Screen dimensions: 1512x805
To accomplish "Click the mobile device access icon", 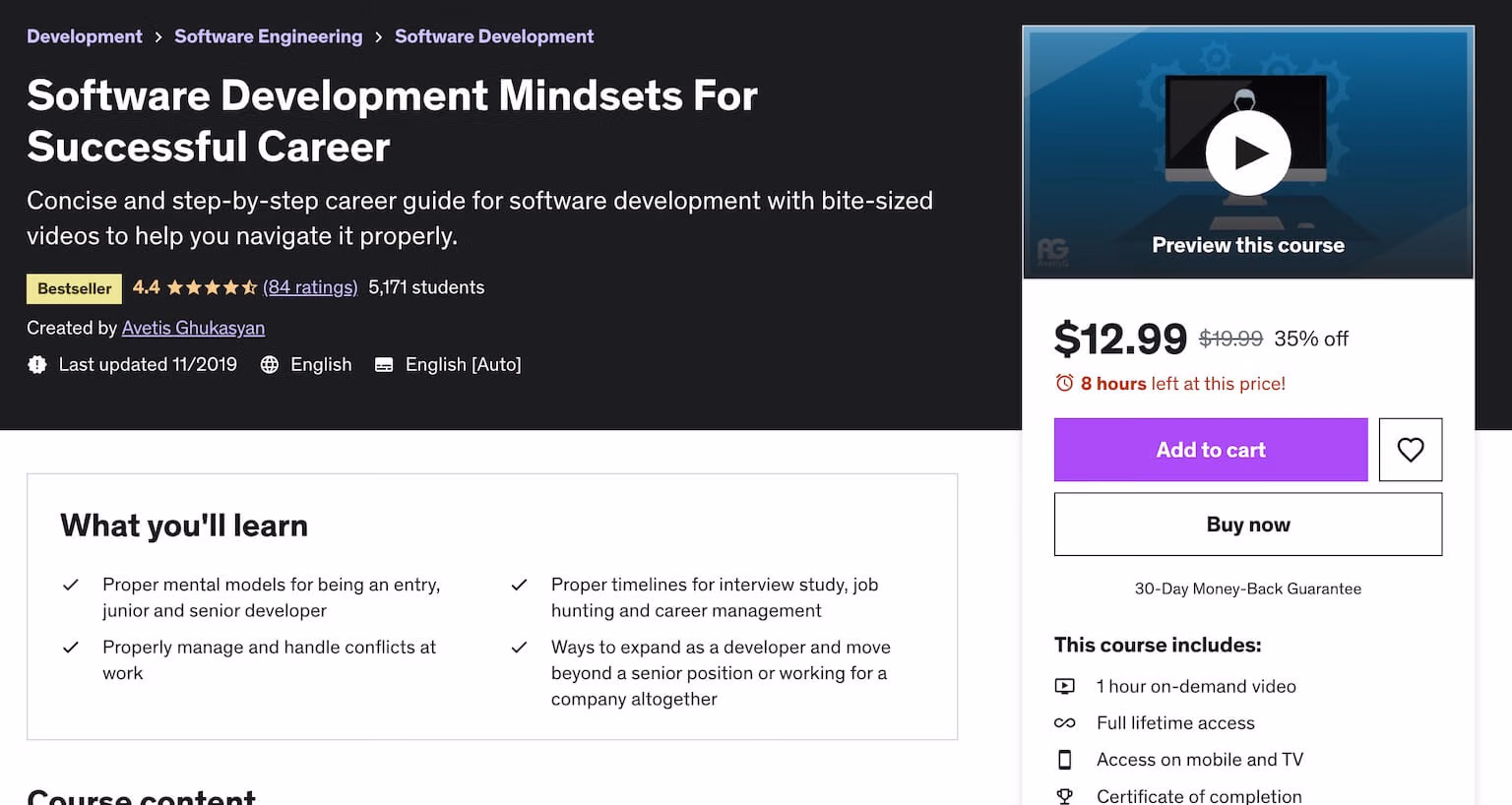I will [x=1064, y=760].
